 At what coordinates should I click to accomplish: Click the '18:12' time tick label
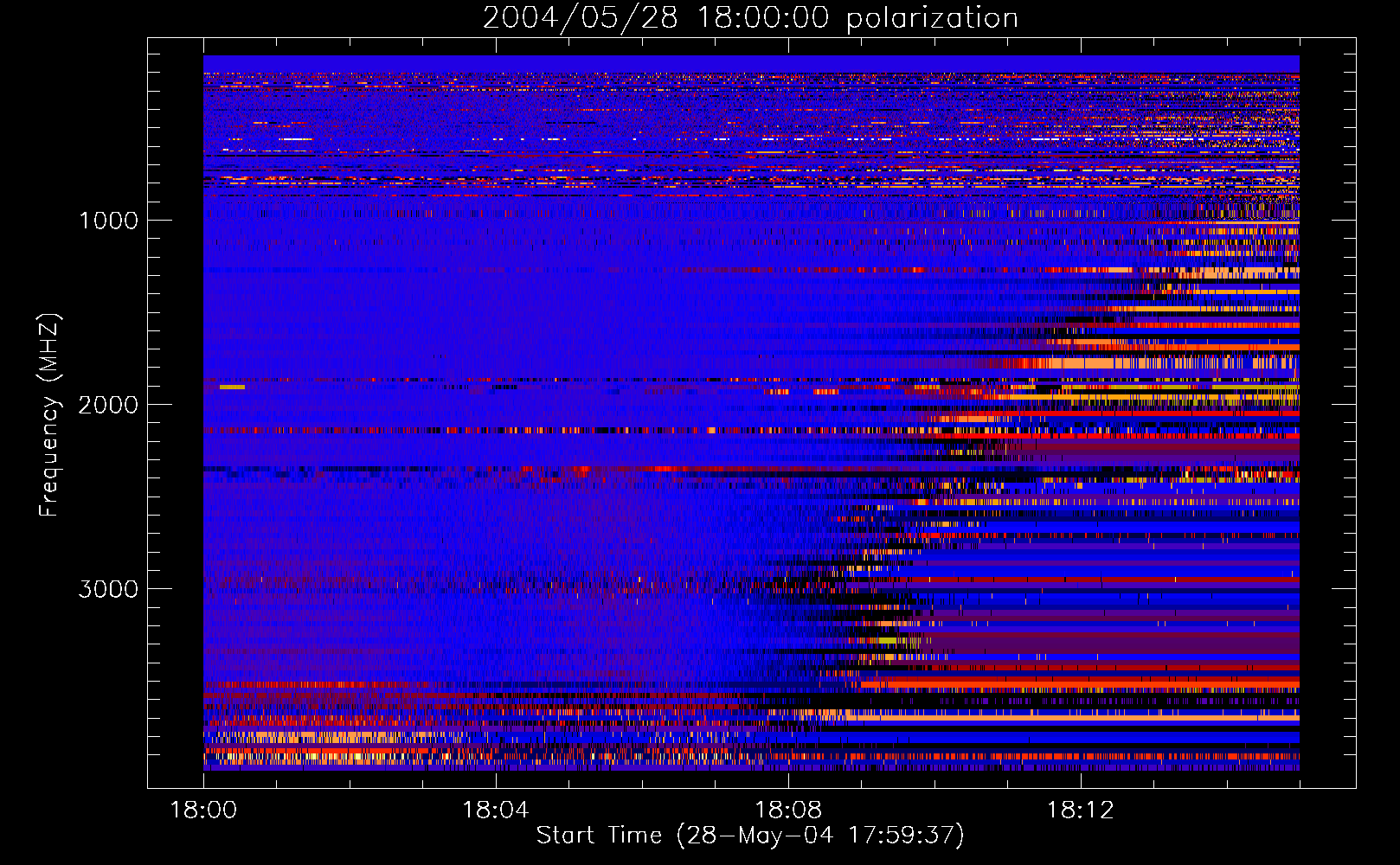tap(1081, 811)
